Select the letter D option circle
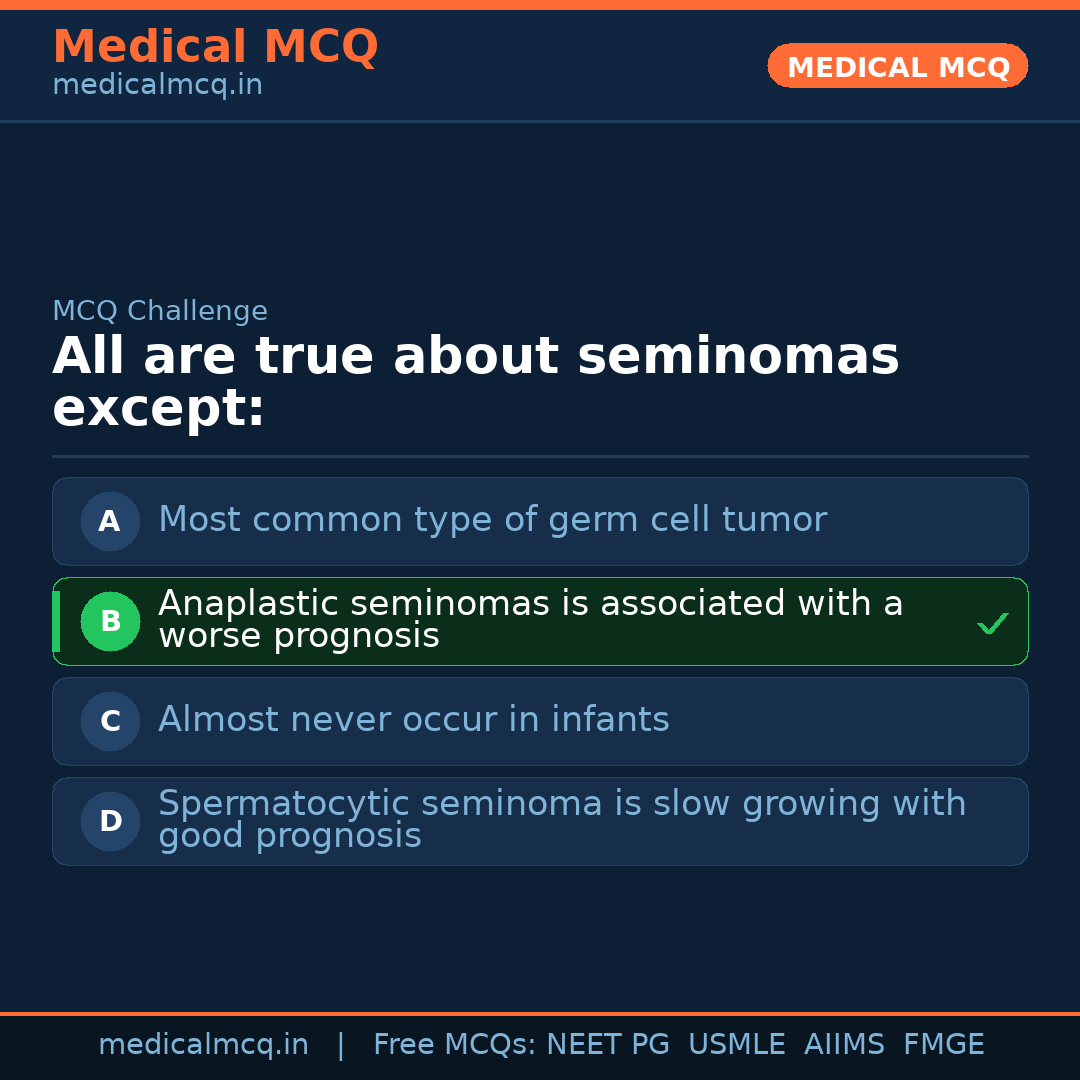1080x1080 pixels. 110,821
